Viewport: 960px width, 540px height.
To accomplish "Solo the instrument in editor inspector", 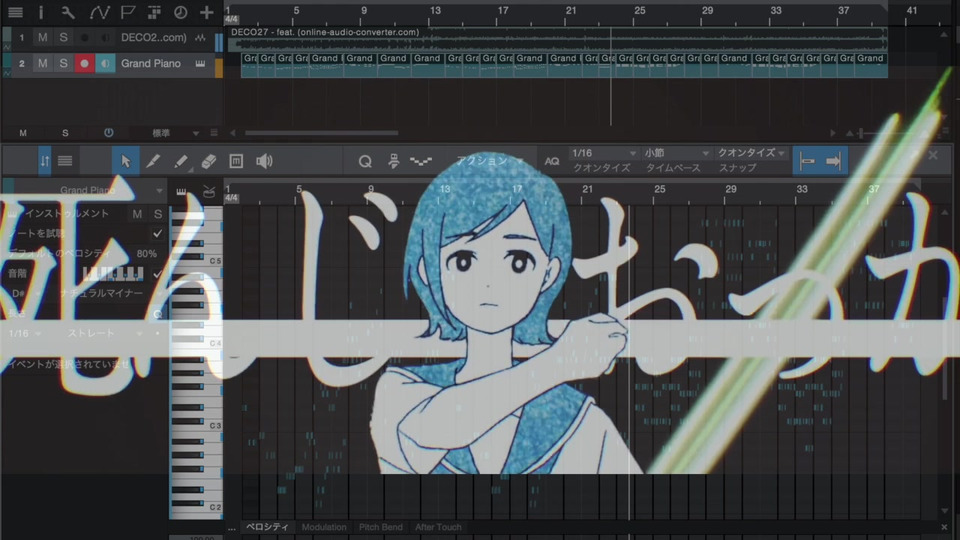I will pyautogui.click(x=158, y=214).
